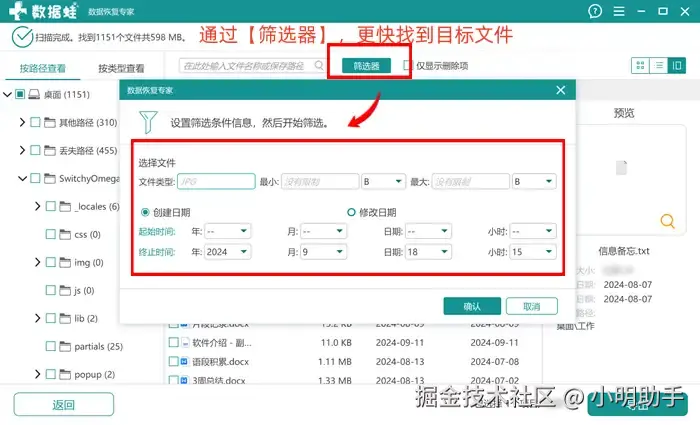The width and height of the screenshot is (700, 425).
Task: Click the 其他路径 folder icon
Action: (50, 122)
